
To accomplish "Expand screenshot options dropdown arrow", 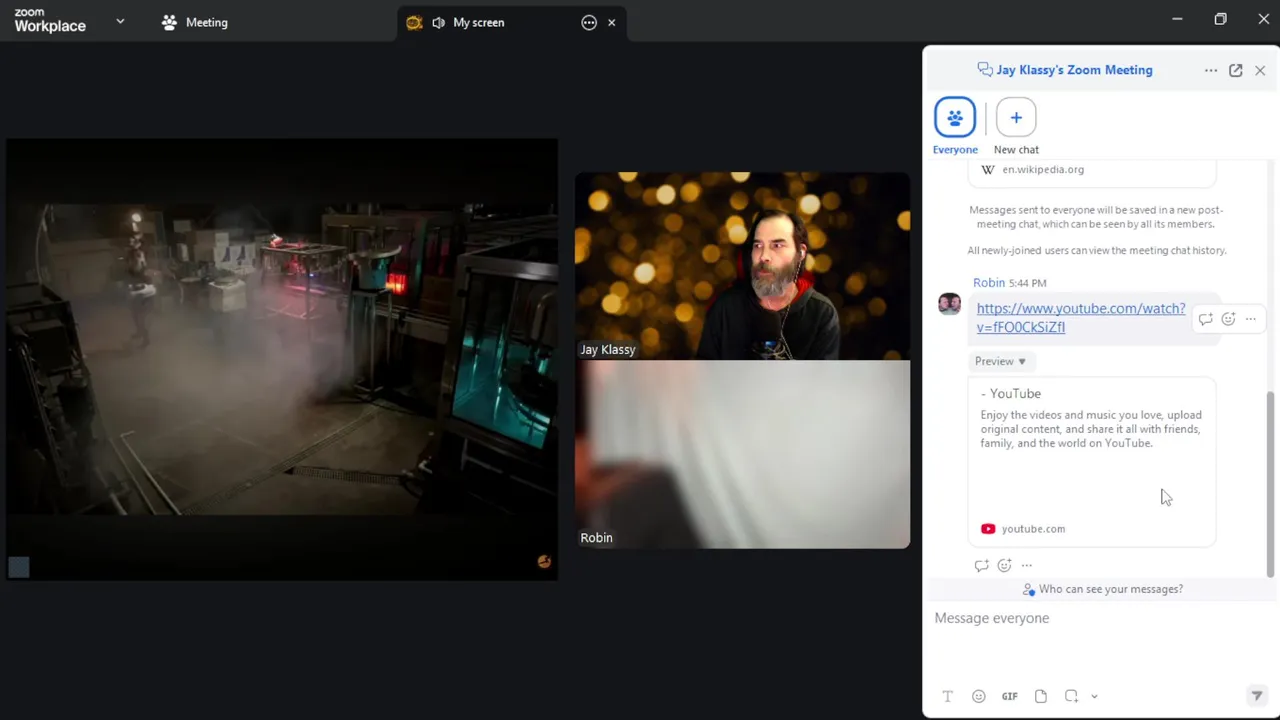I will (1094, 696).
